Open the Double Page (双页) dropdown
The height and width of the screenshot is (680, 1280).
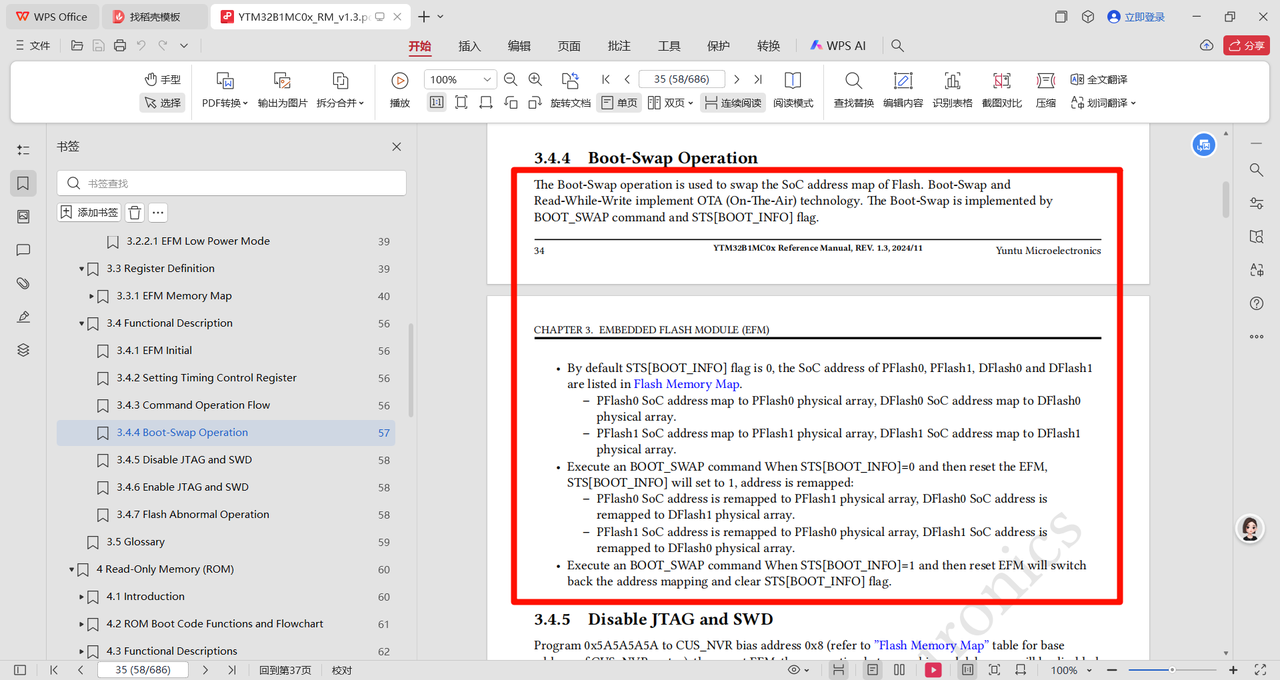click(x=671, y=103)
